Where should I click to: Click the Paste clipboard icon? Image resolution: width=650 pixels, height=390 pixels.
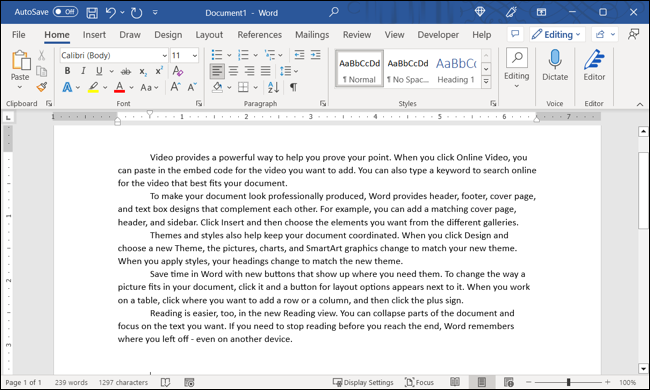coord(21,61)
